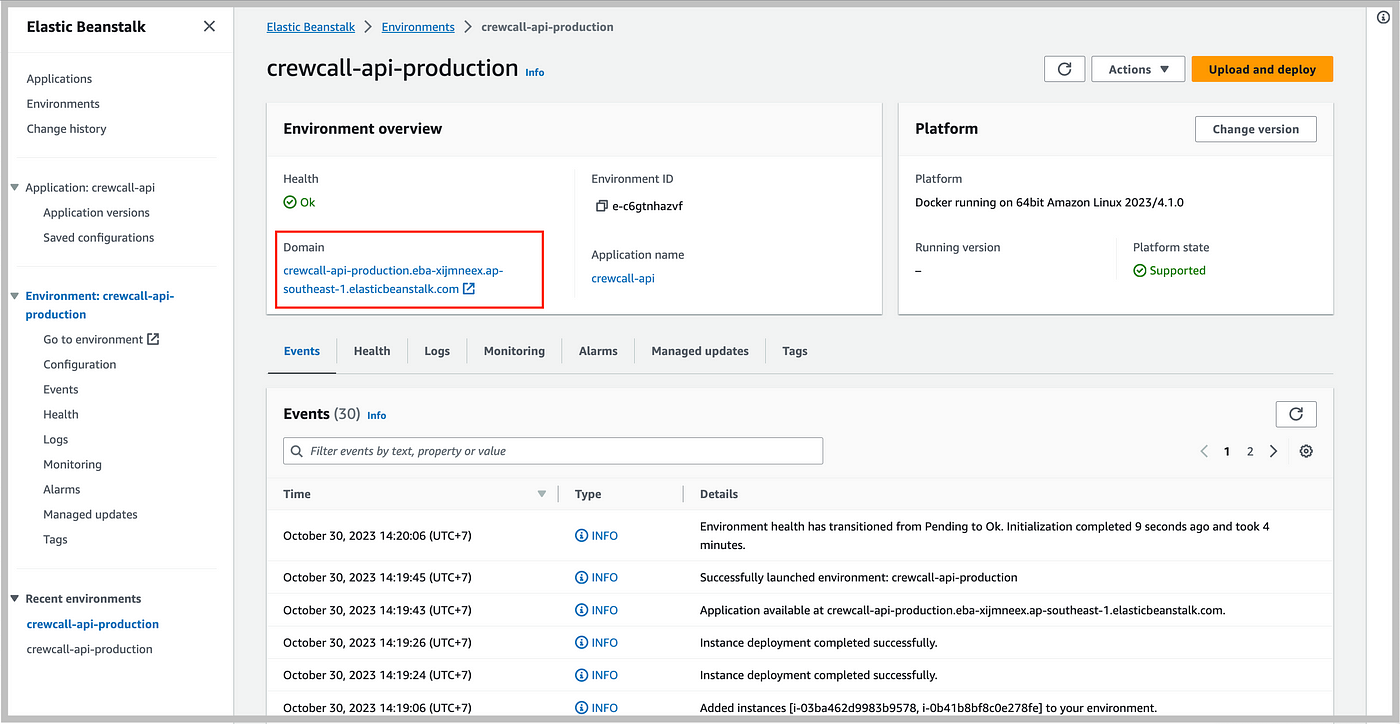Open Environments in sidebar
The width and height of the screenshot is (1400, 724).
pos(63,104)
